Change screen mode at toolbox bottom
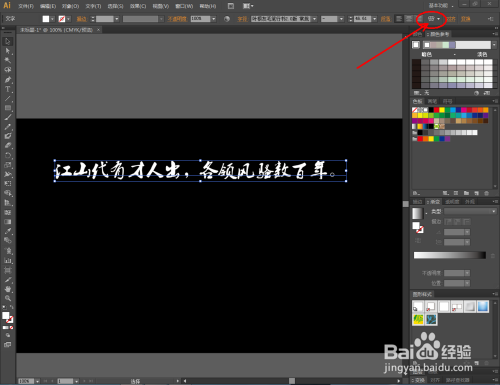Screen dimensions: 500x385 pyautogui.click(x=8, y=345)
